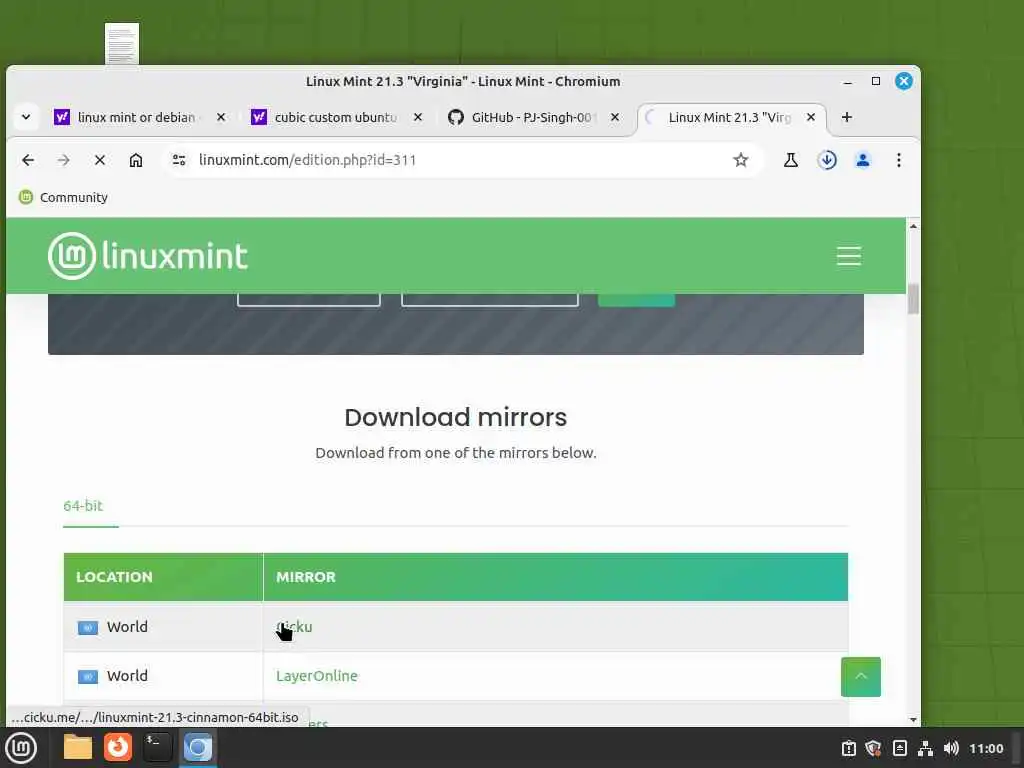Click the scrollbar up arrow
Image resolution: width=1024 pixels, height=768 pixels.
[913, 226]
